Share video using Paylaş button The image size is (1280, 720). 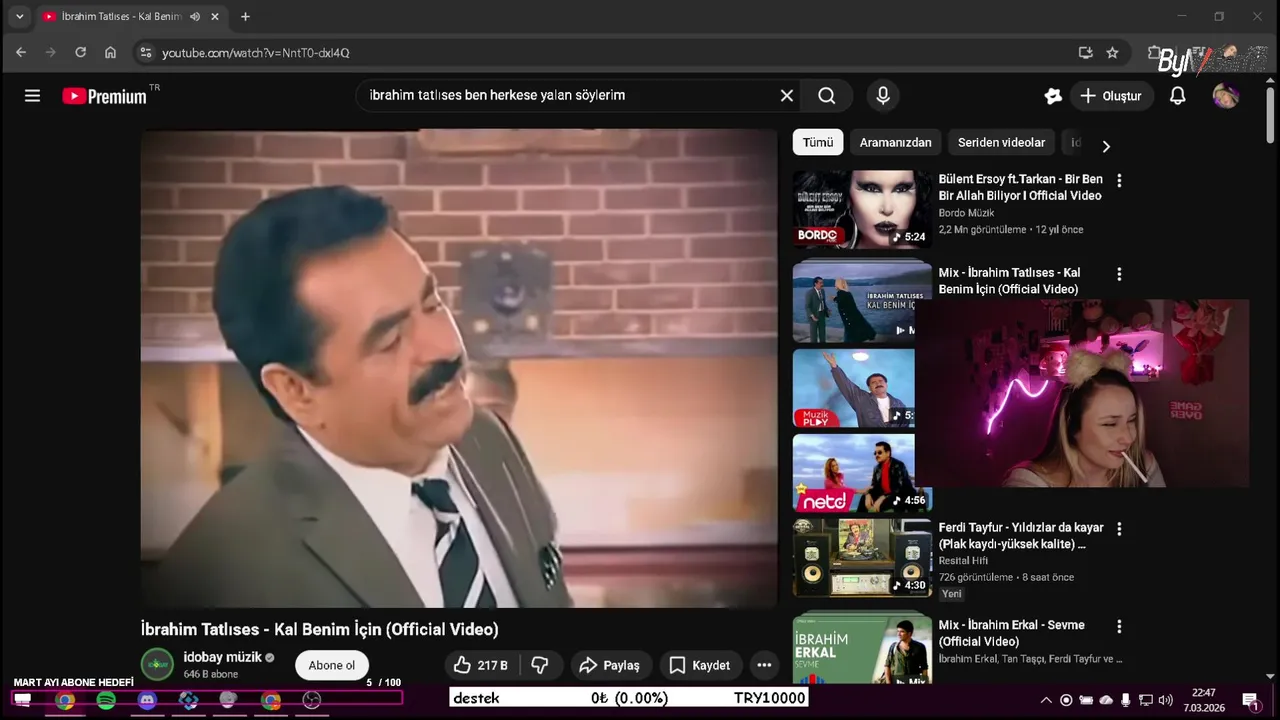[609, 665]
